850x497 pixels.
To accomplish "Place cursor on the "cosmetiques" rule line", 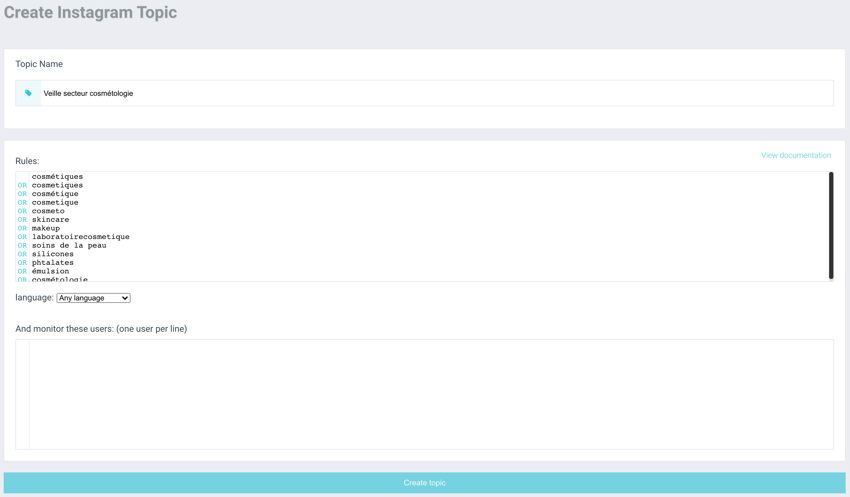I will [57, 185].
